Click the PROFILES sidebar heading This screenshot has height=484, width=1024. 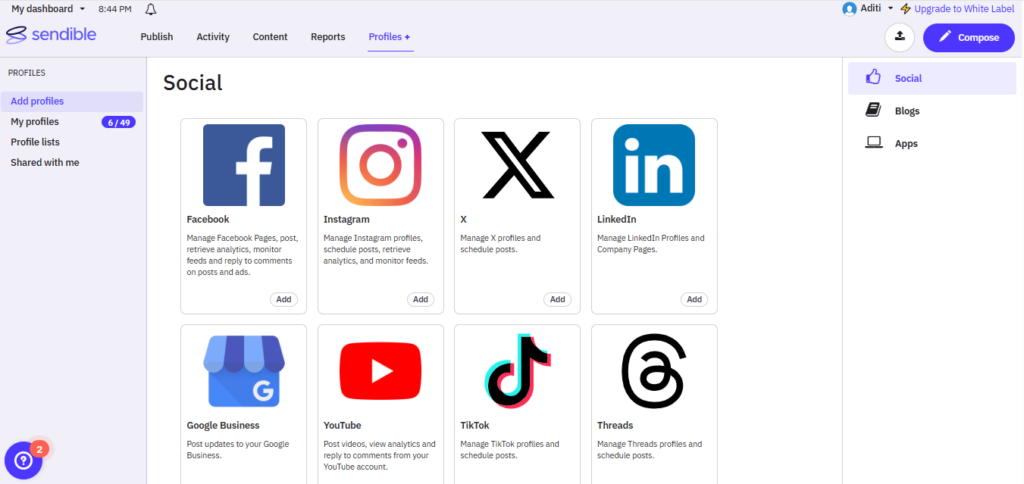click(27, 73)
